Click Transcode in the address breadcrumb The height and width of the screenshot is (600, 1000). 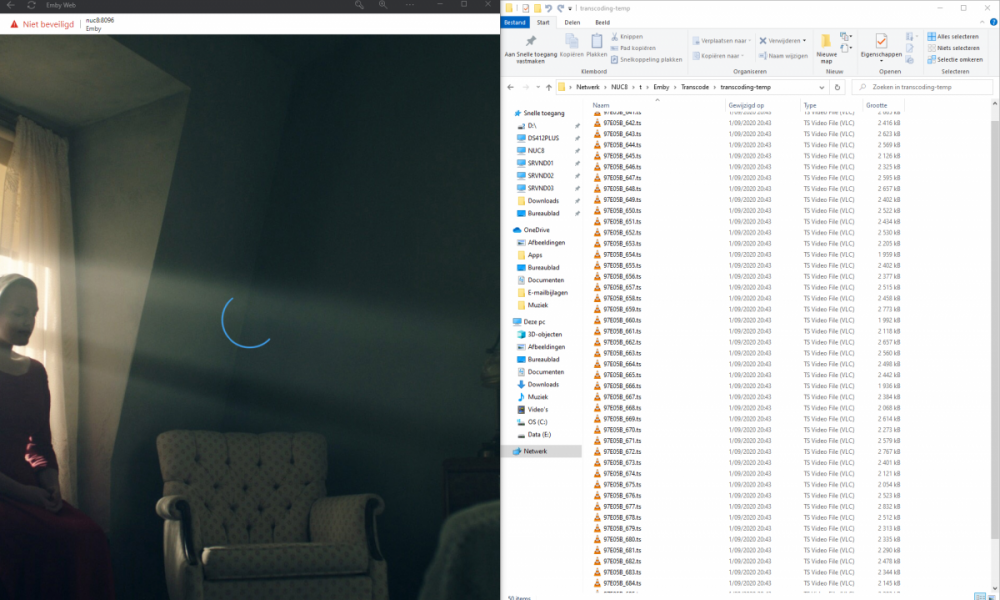[x=695, y=87]
